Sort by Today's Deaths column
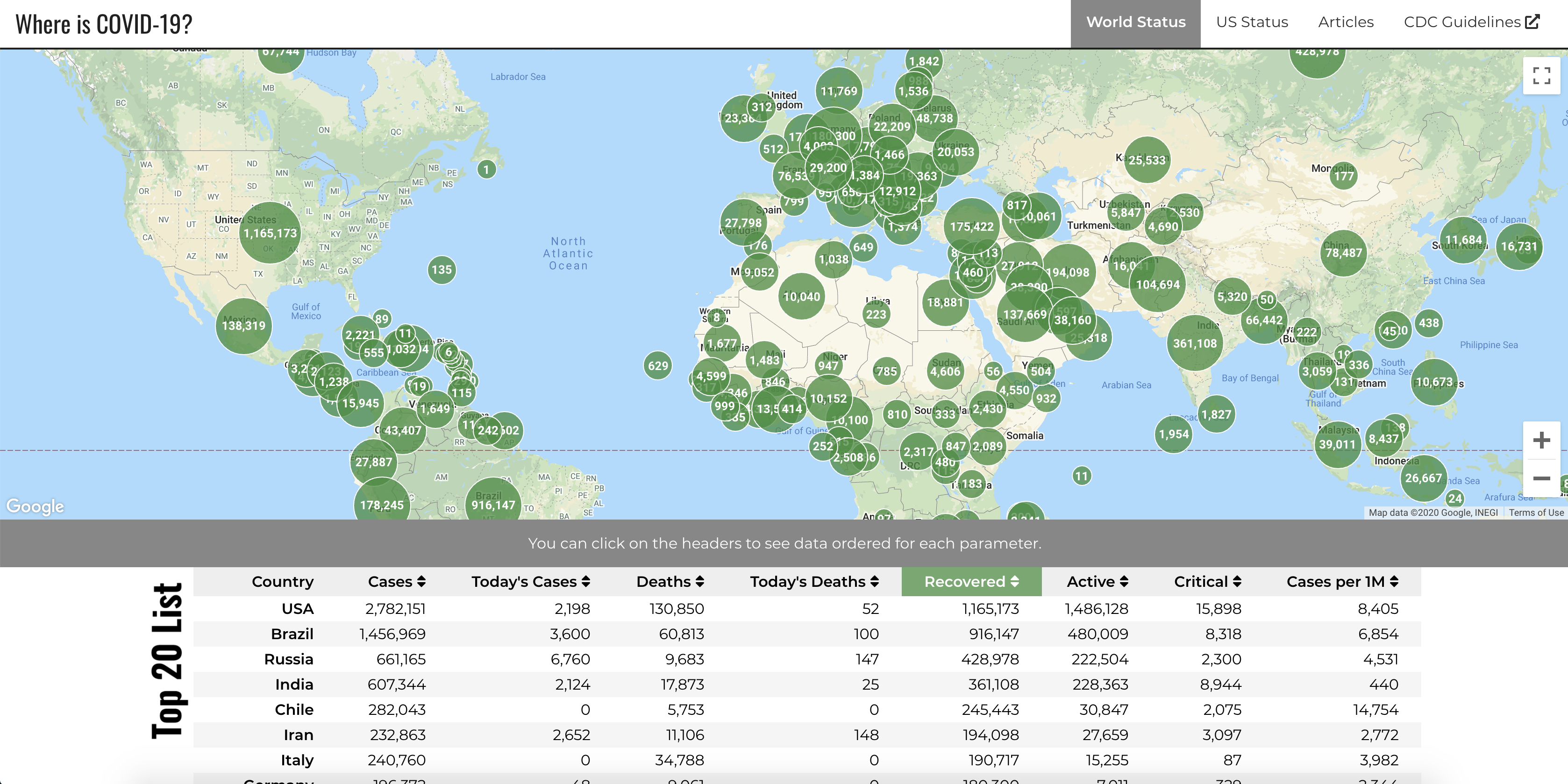The image size is (1568, 784). coord(814,582)
